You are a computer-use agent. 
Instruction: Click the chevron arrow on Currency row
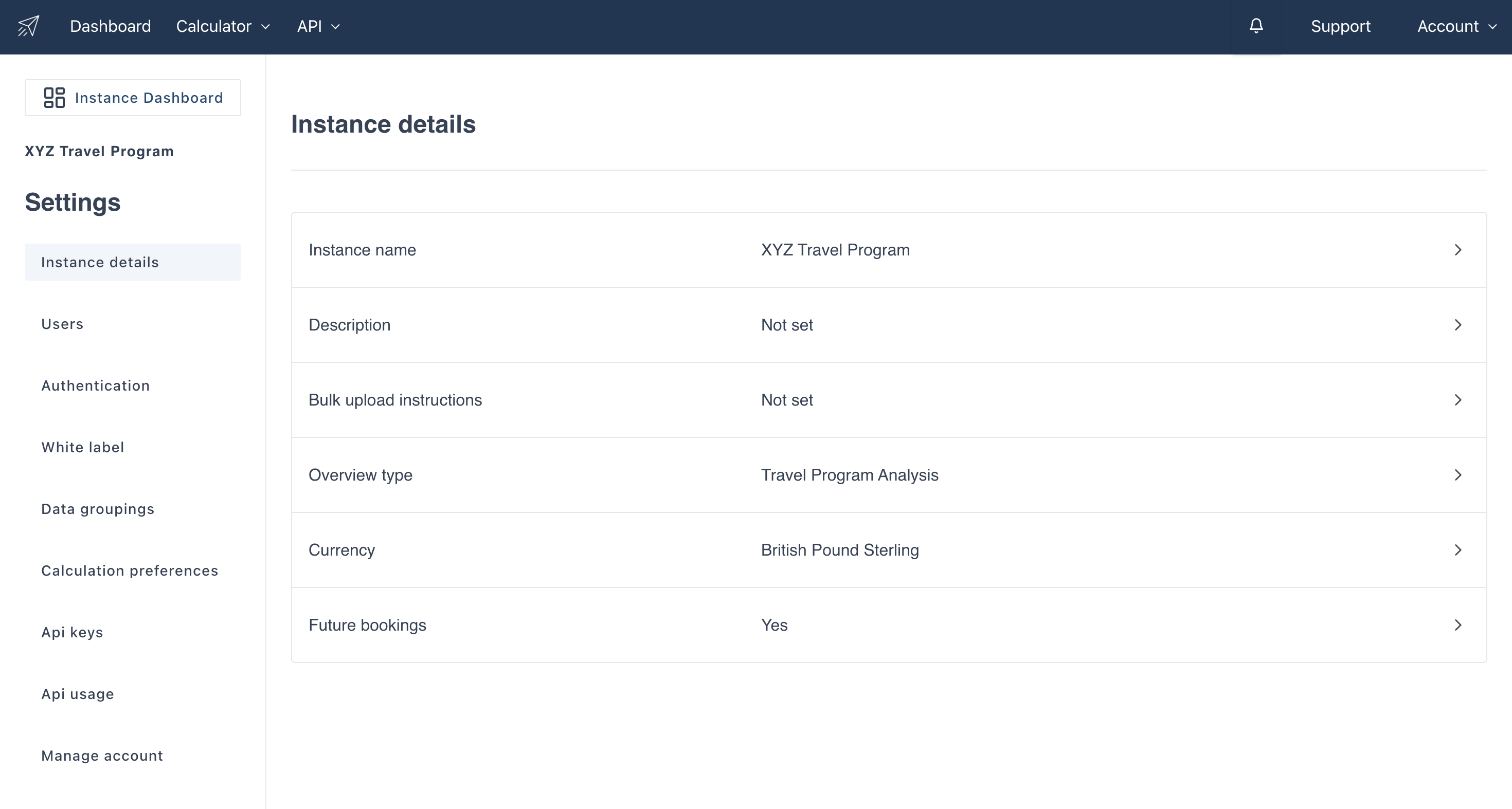pos(1458,550)
